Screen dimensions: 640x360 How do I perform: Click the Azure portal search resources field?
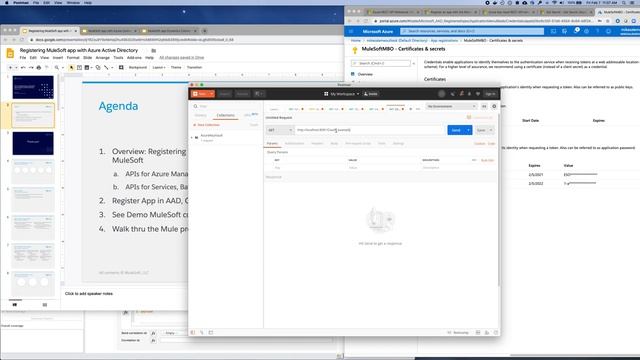click(472, 31)
